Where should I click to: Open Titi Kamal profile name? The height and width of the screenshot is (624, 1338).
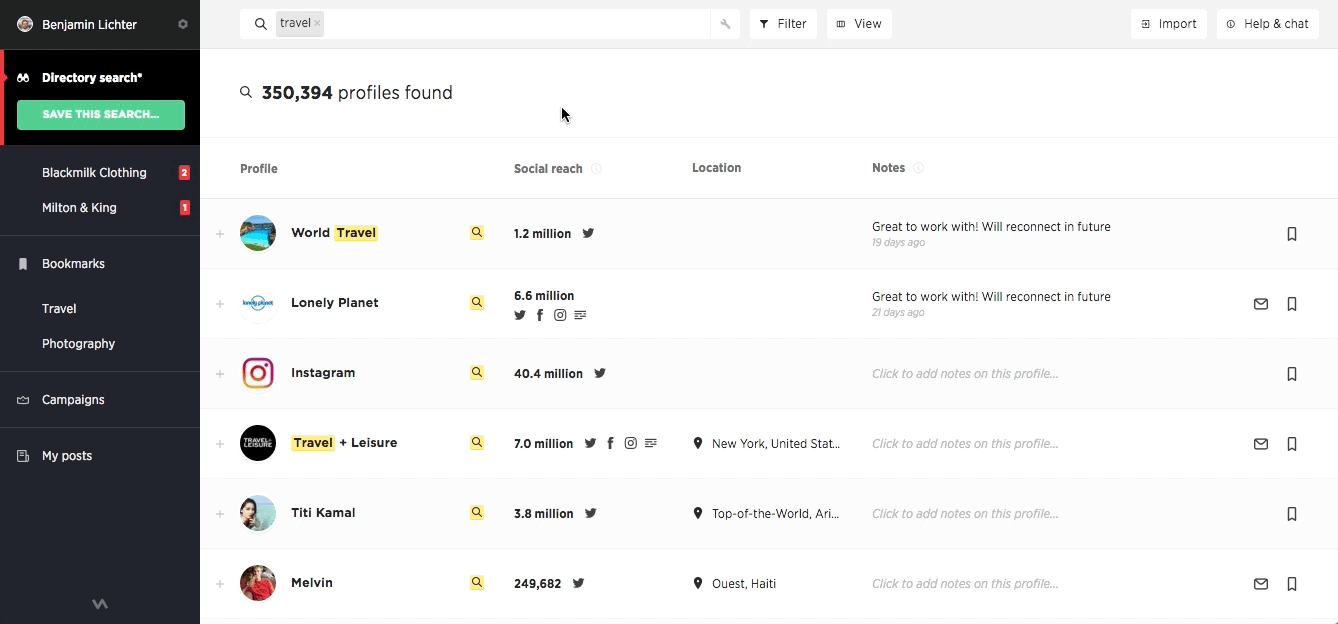coord(323,513)
